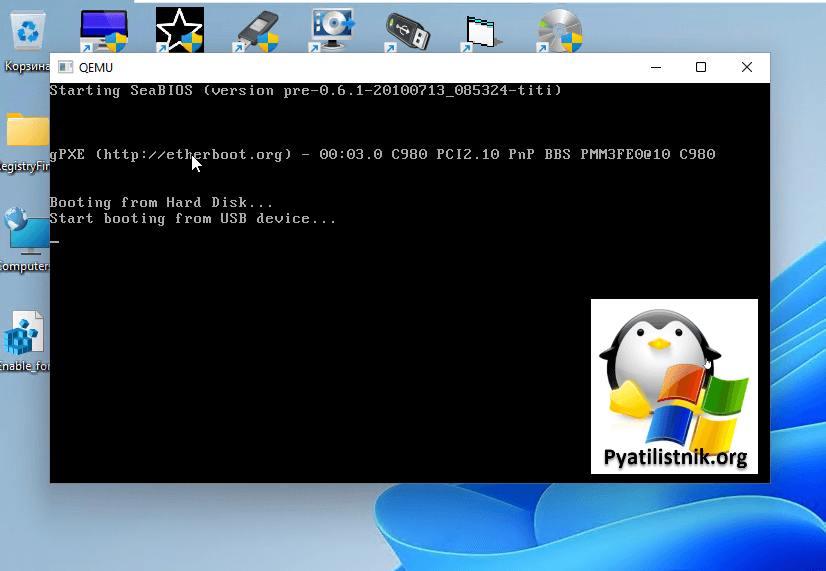Open the gray USB flash drive shortcut
The image size is (826, 571).
tap(256, 30)
